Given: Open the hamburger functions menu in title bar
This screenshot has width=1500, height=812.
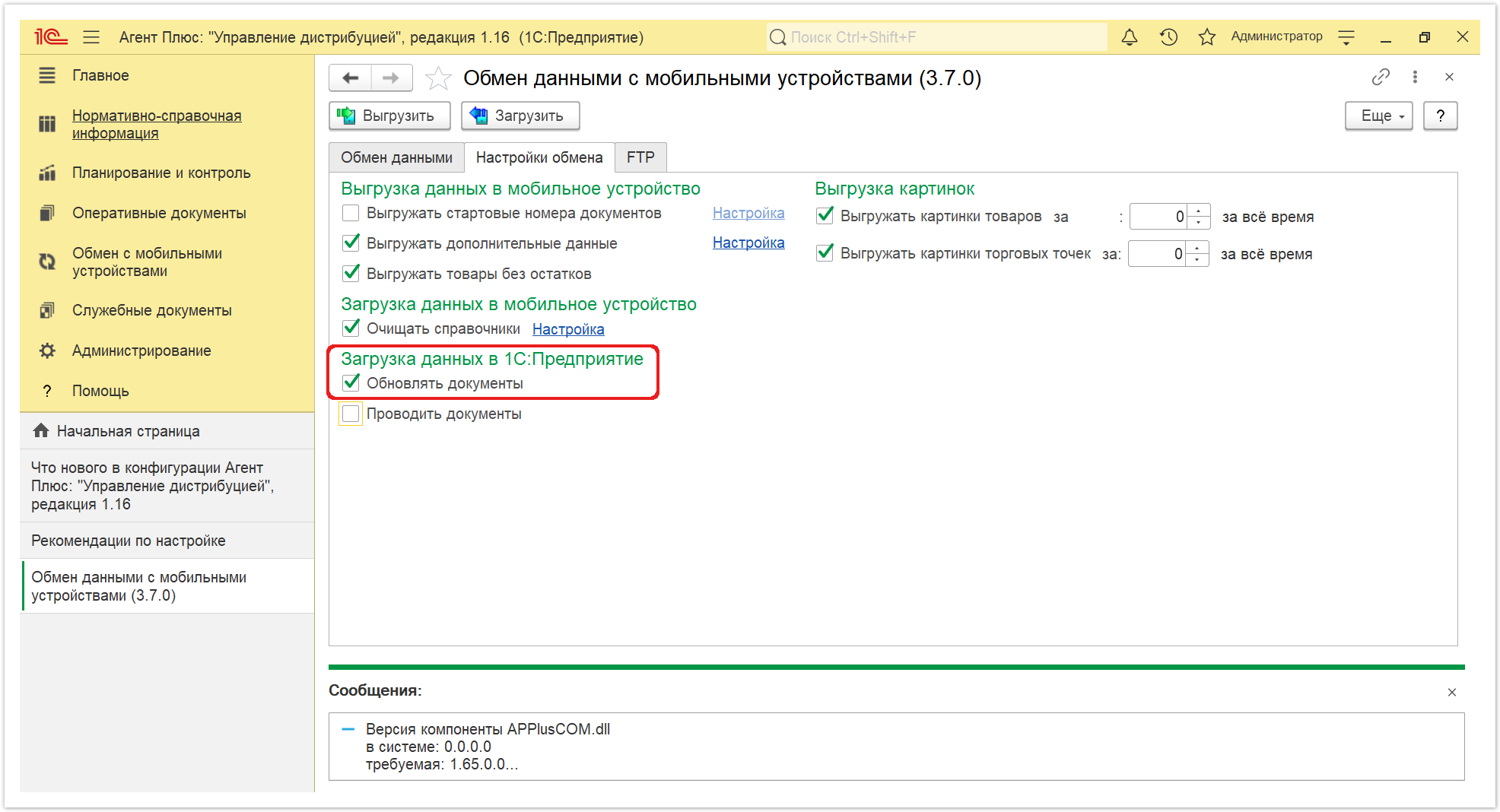Looking at the screenshot, I should click(91, 36).
